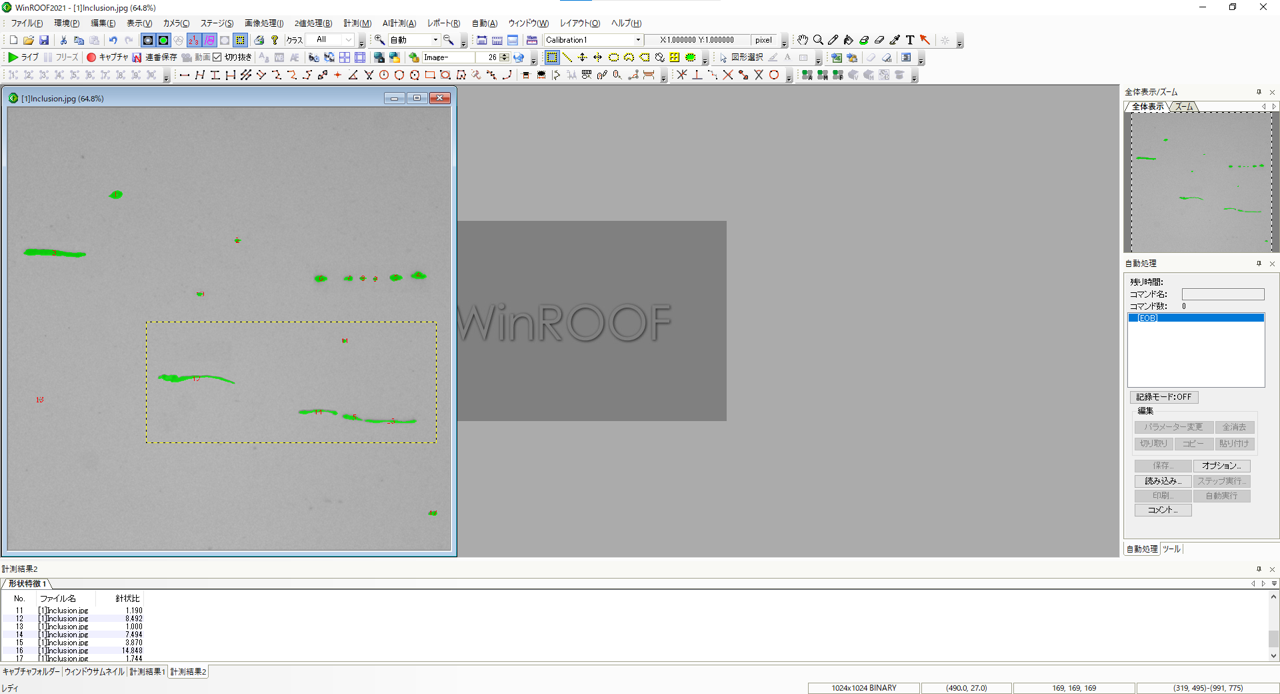
Task: Click the overview thumbnail in 全体表示 panel
Action: click(1200, 180)
